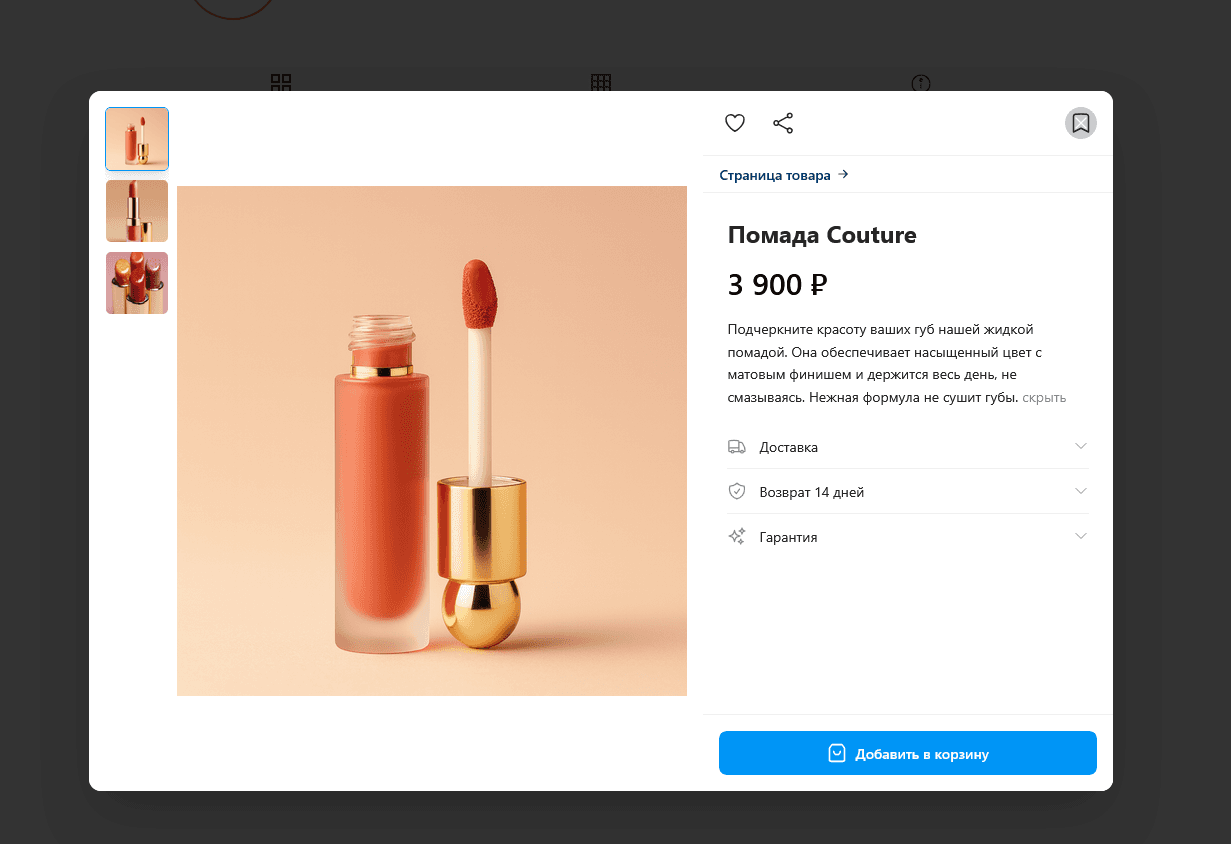Click the shield icon beside Возврат 14 дней
Image resolution: width=1231 pixels, height=844 pixels.
coord(737,490)
